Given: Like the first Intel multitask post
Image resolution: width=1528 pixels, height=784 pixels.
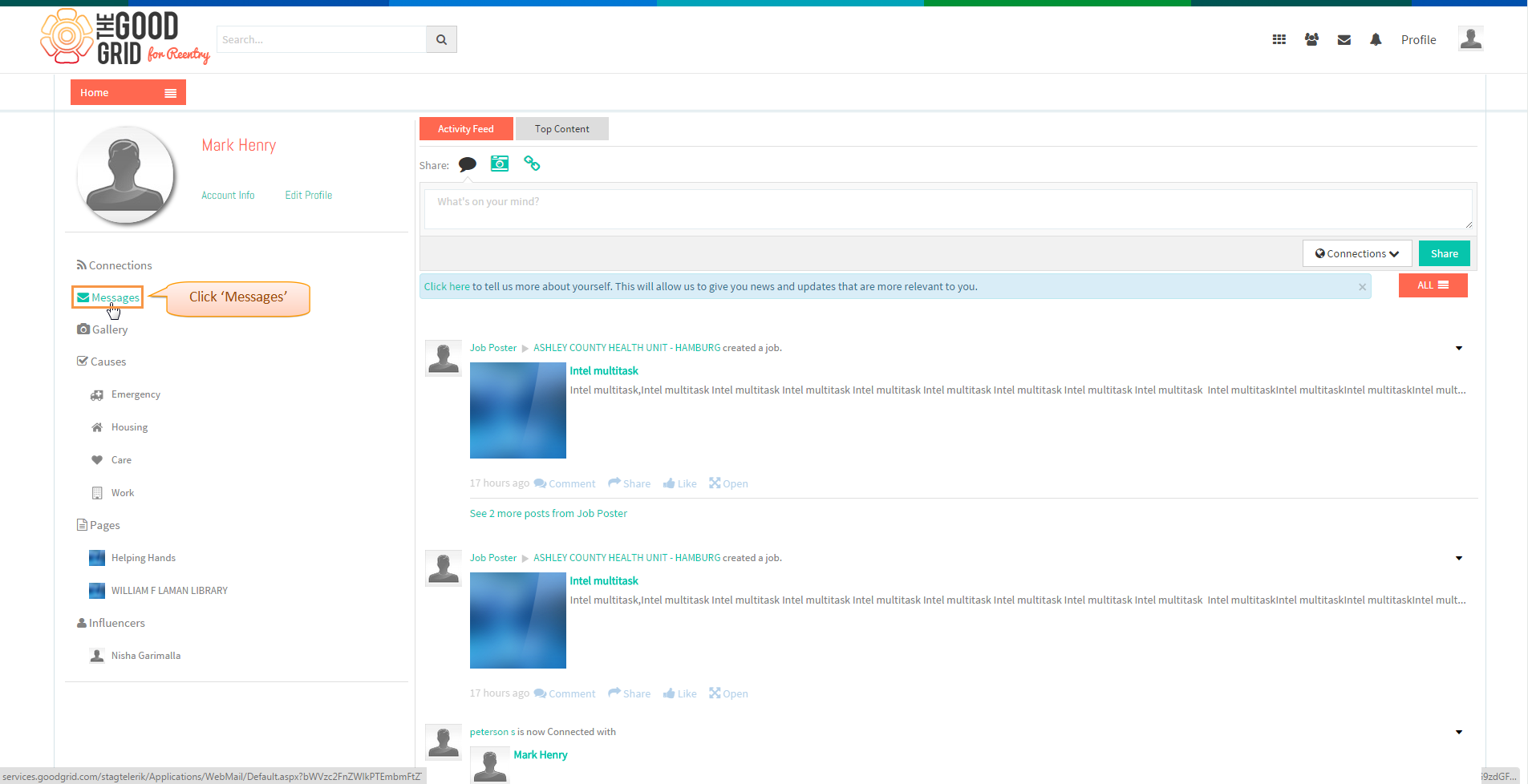Looking at the screenshot, I should point(680,483).
